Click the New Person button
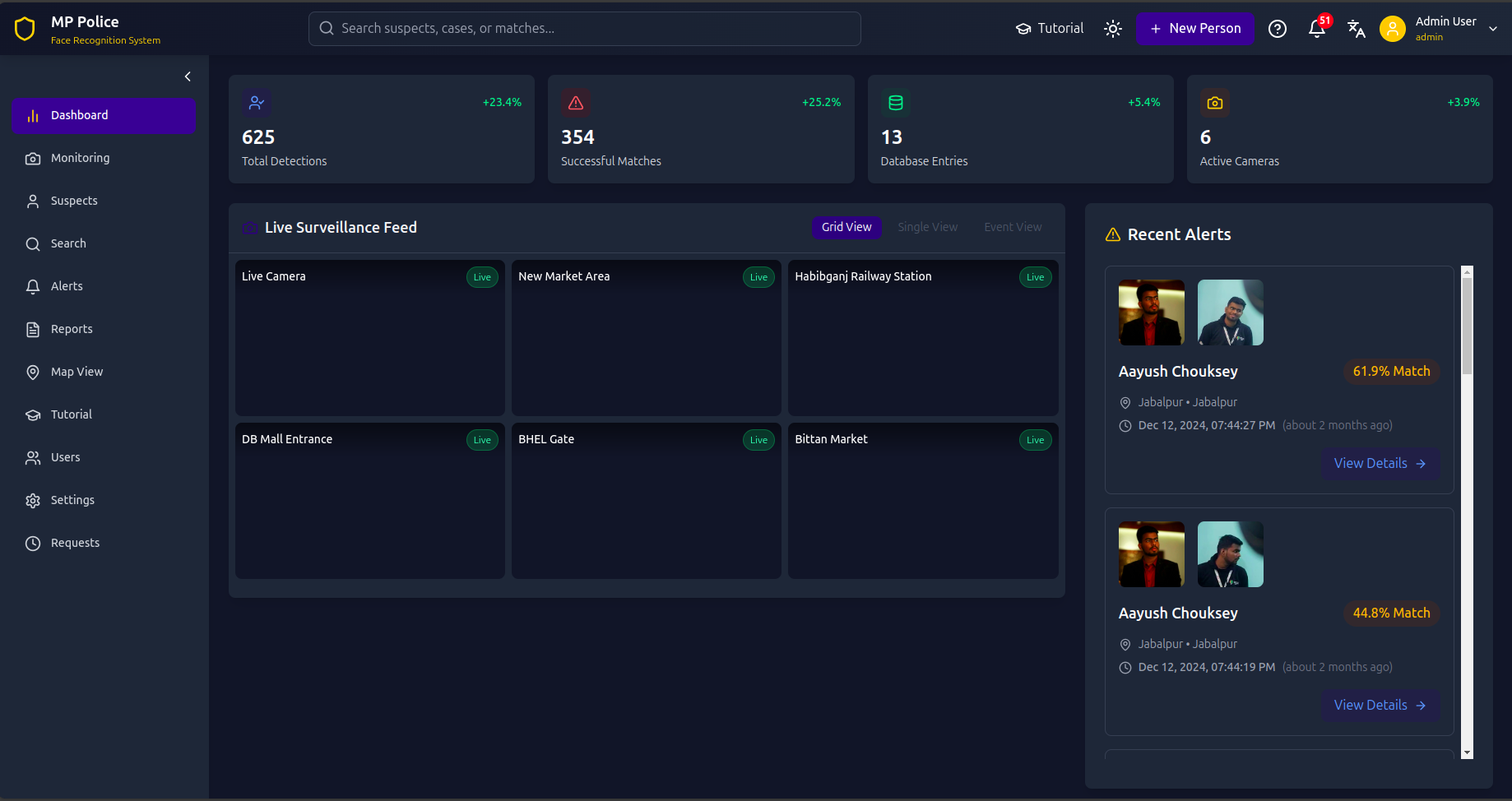This screenshot has width=1512, height=801. tap(1195, 29)
